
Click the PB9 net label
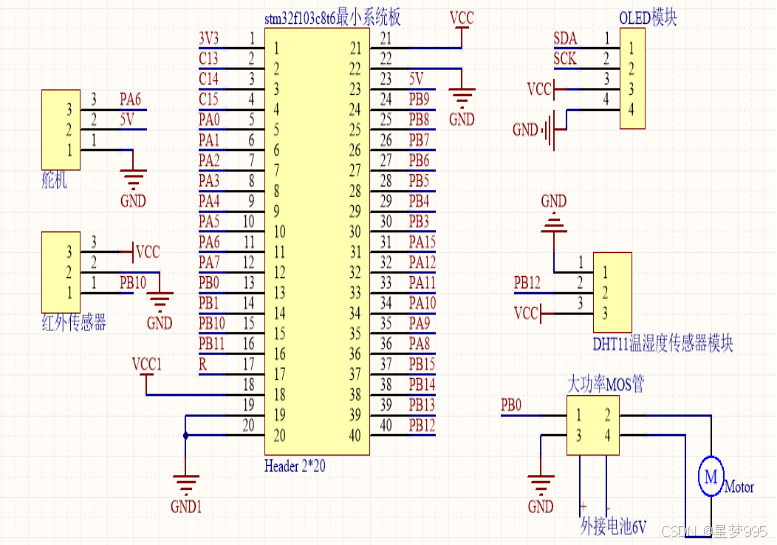419,100
